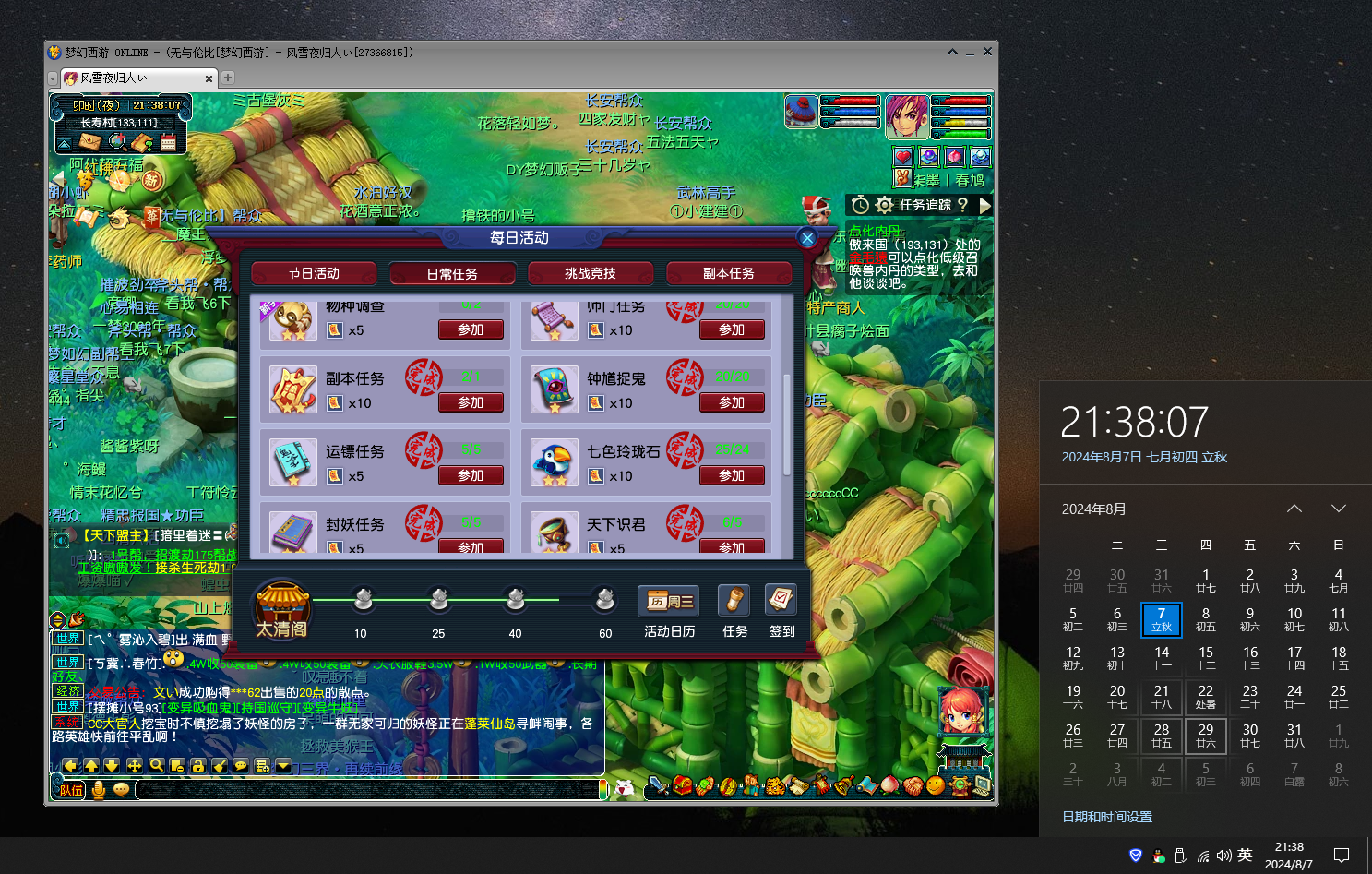Click the task tracking clock icon
Screen dimensions: 1372x874
(860, 205)
